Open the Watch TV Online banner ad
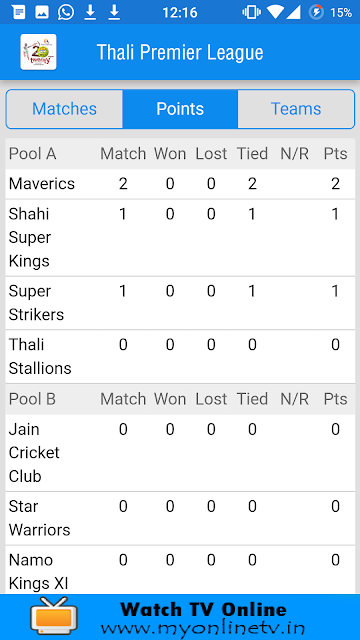The width and height of the screenshot is (360, 640). click(x=180, y=617)
